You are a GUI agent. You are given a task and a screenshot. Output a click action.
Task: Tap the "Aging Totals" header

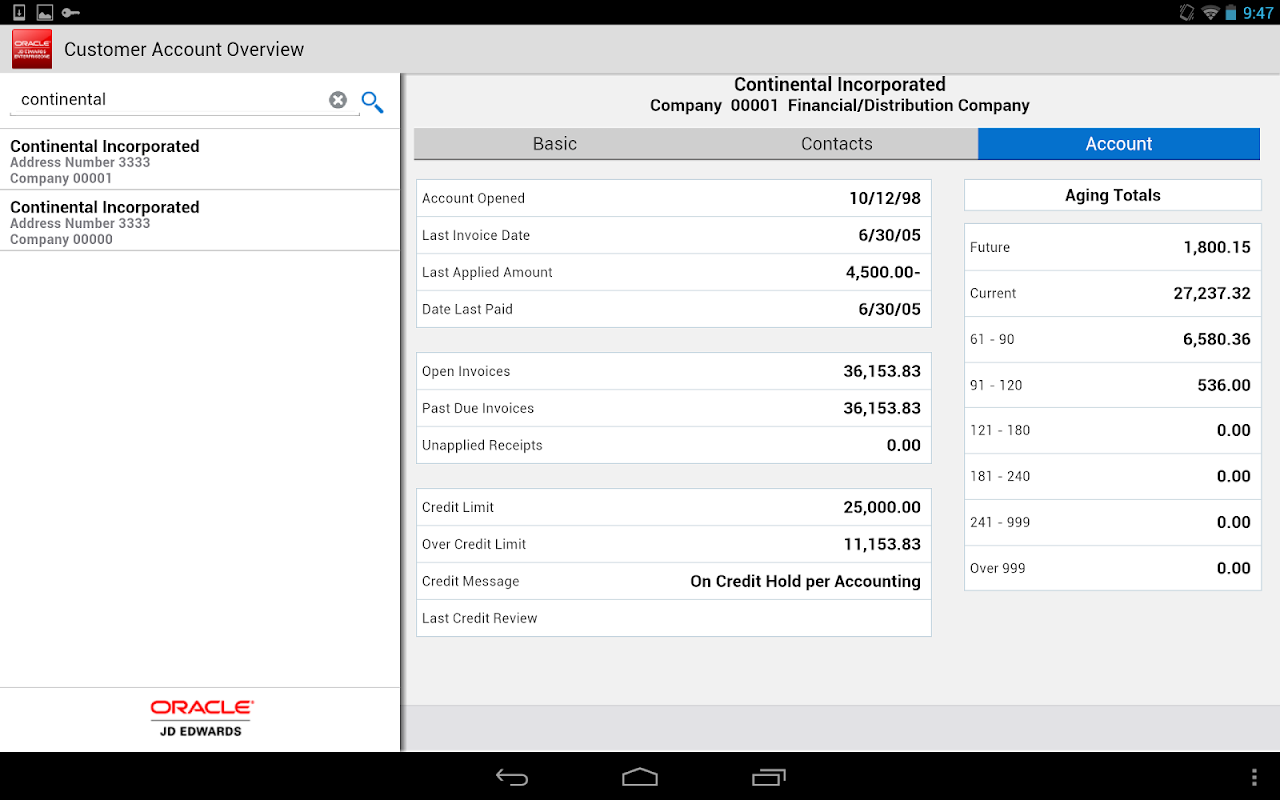point(1113,196)
